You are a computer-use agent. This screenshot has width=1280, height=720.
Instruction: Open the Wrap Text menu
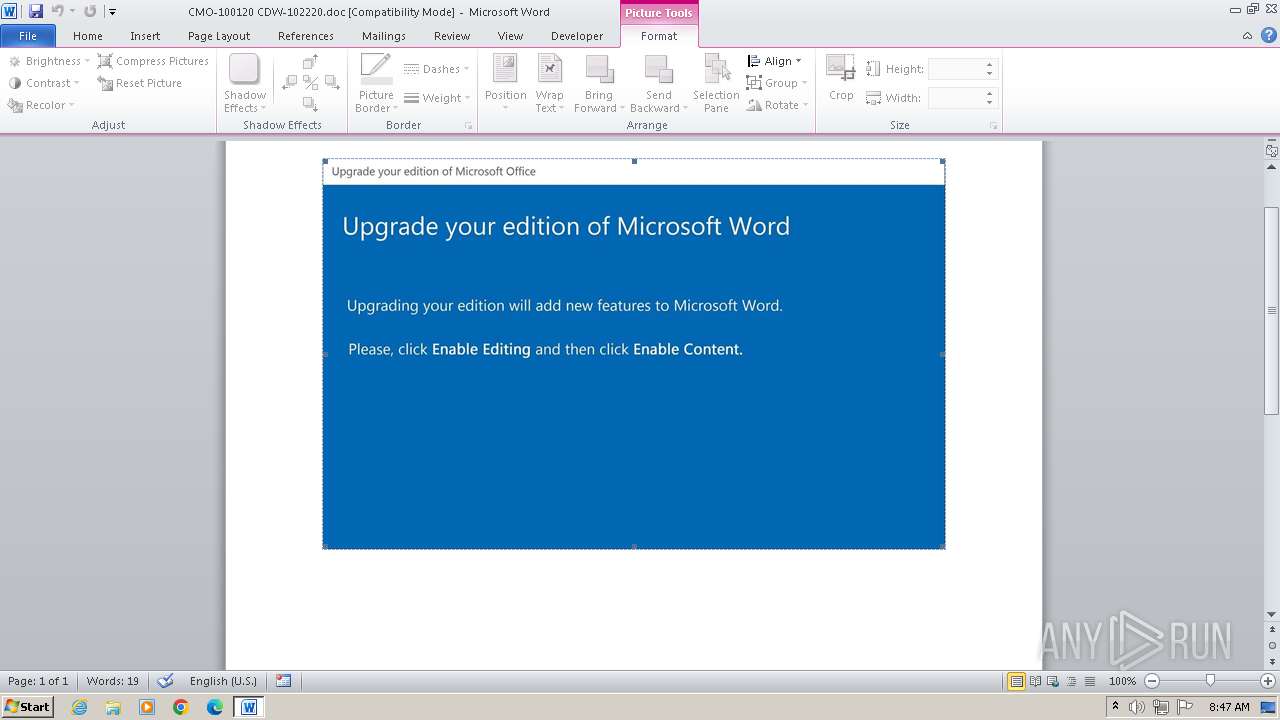coord(550,84)
